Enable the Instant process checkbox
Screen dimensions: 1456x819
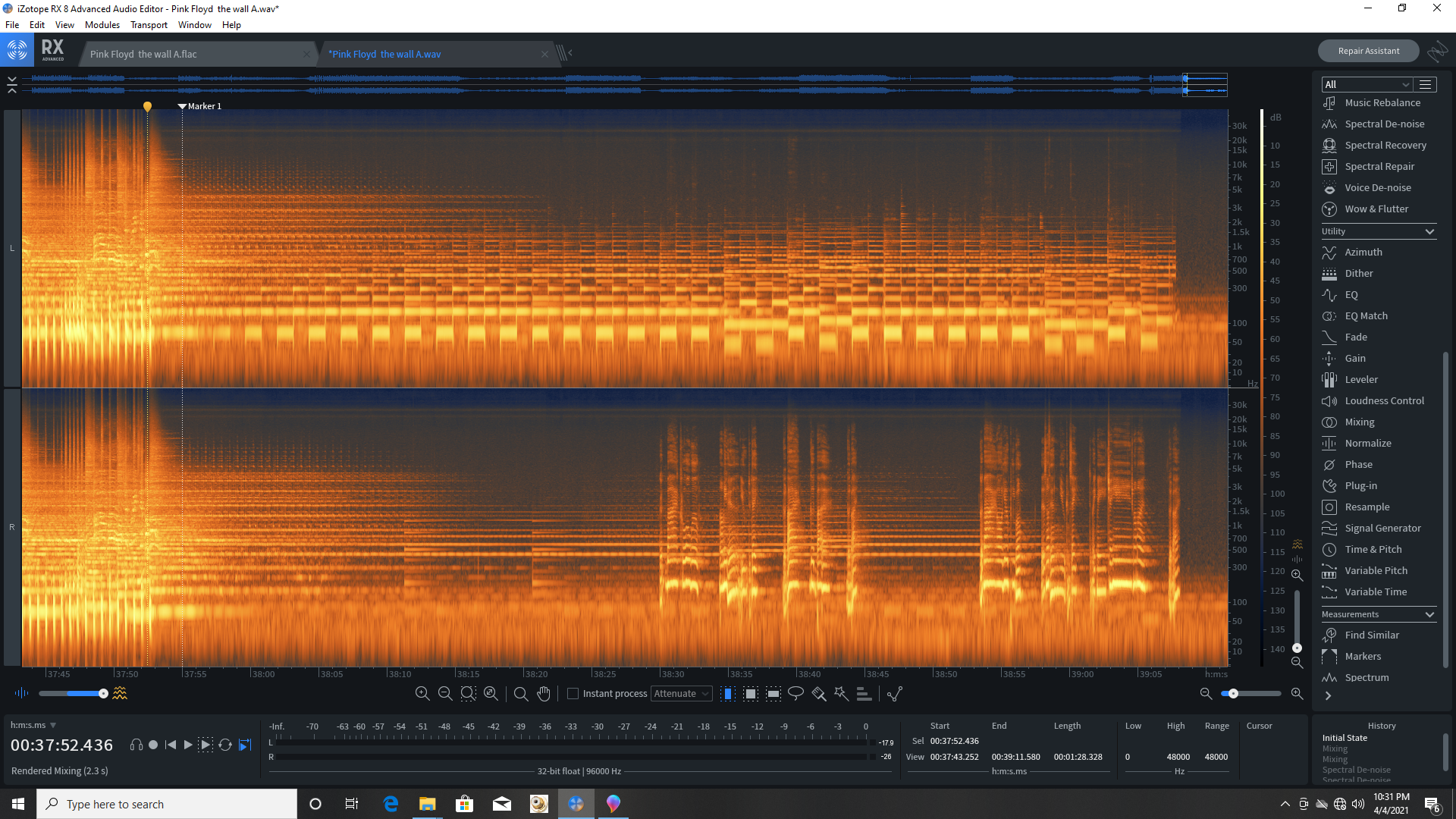(573, 693)
